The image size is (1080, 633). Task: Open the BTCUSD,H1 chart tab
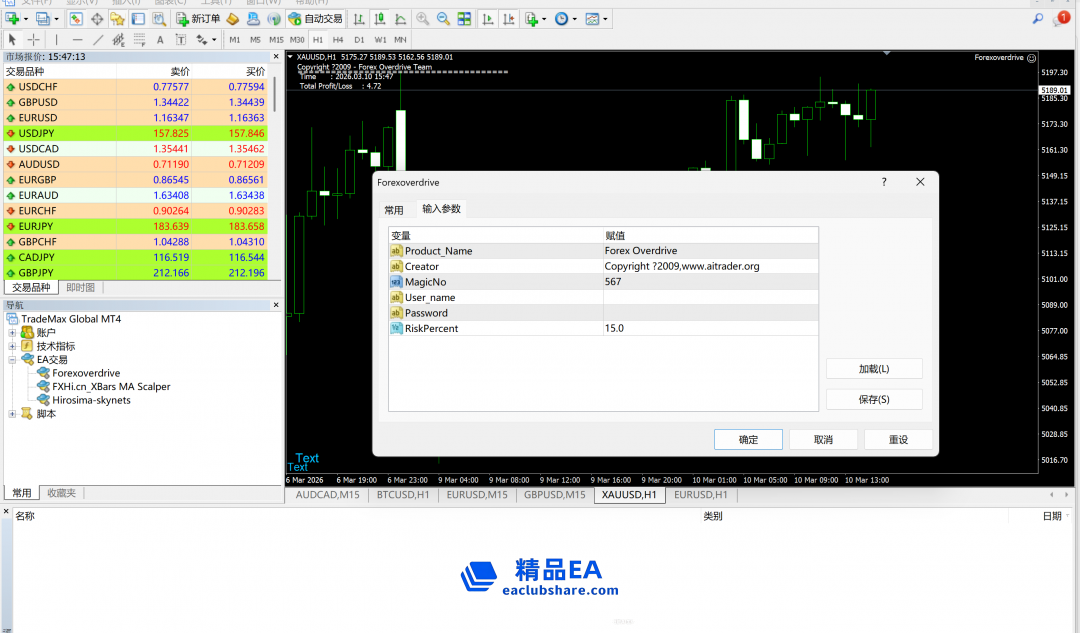(403, 495)
